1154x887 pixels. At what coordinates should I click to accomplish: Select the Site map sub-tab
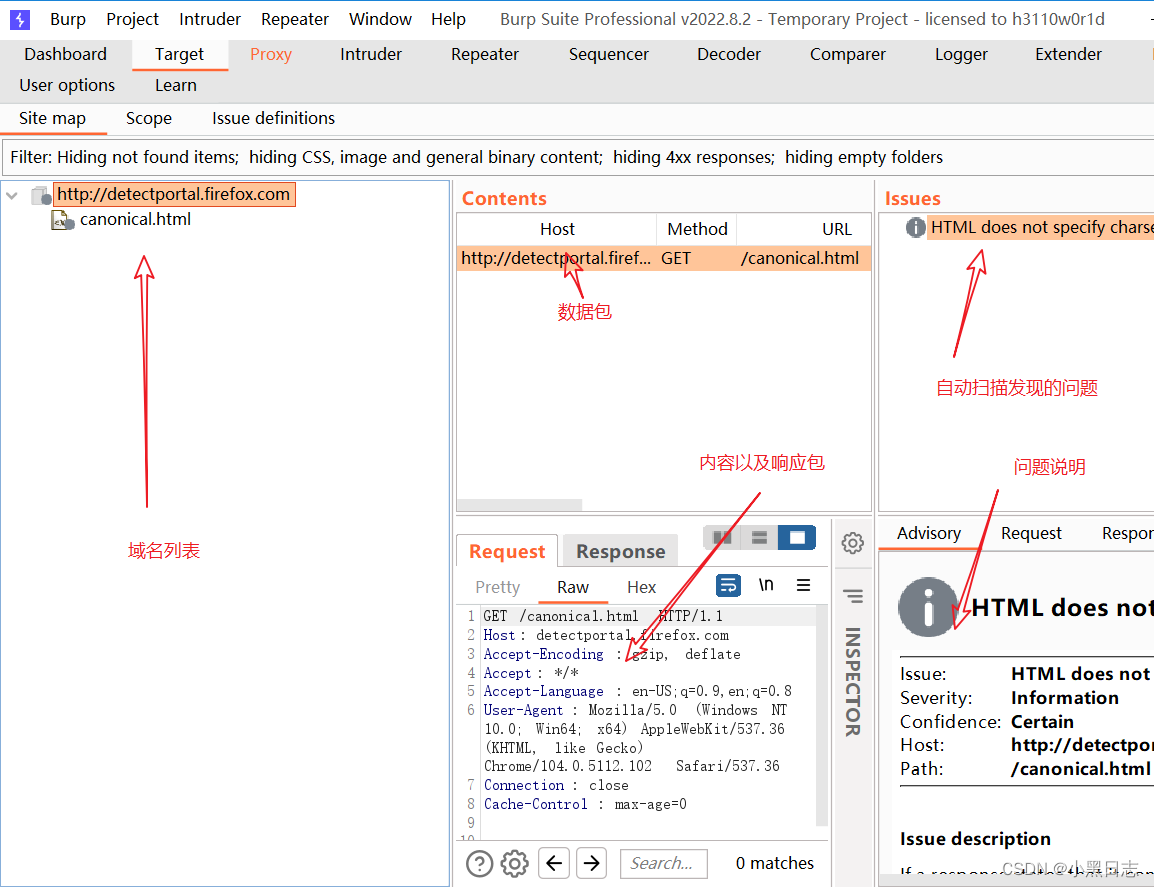click(52, 119)
